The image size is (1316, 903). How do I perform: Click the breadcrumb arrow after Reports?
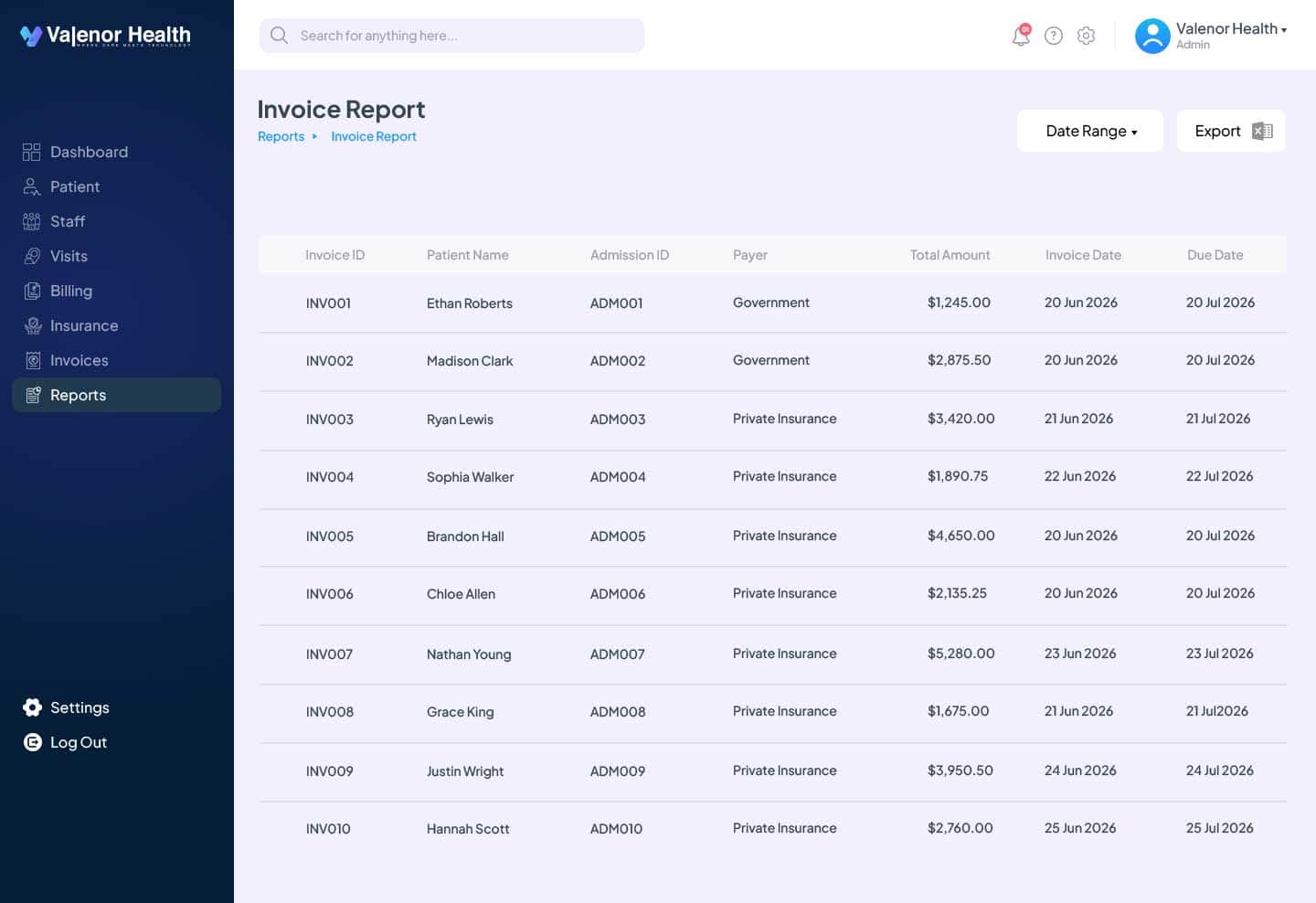pos(314,136)
